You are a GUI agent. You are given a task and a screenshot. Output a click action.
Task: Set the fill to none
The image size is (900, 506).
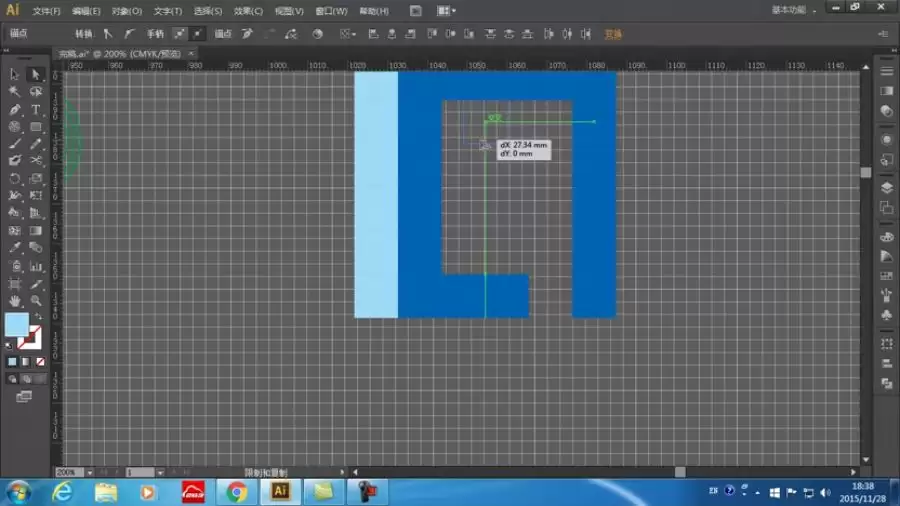pyautogui.click(x=40, y=362)
